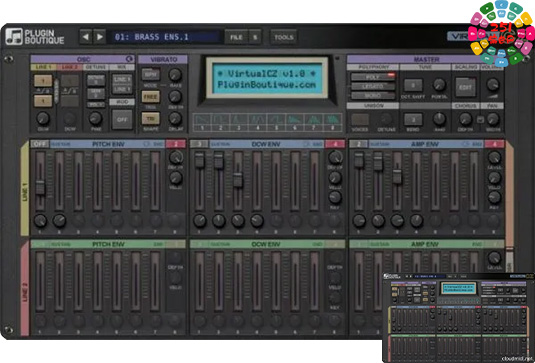The height and width of the screenshot is (363, 535).
Task: Toggle the vibrato BPM mode button
Action: (150, 74)
